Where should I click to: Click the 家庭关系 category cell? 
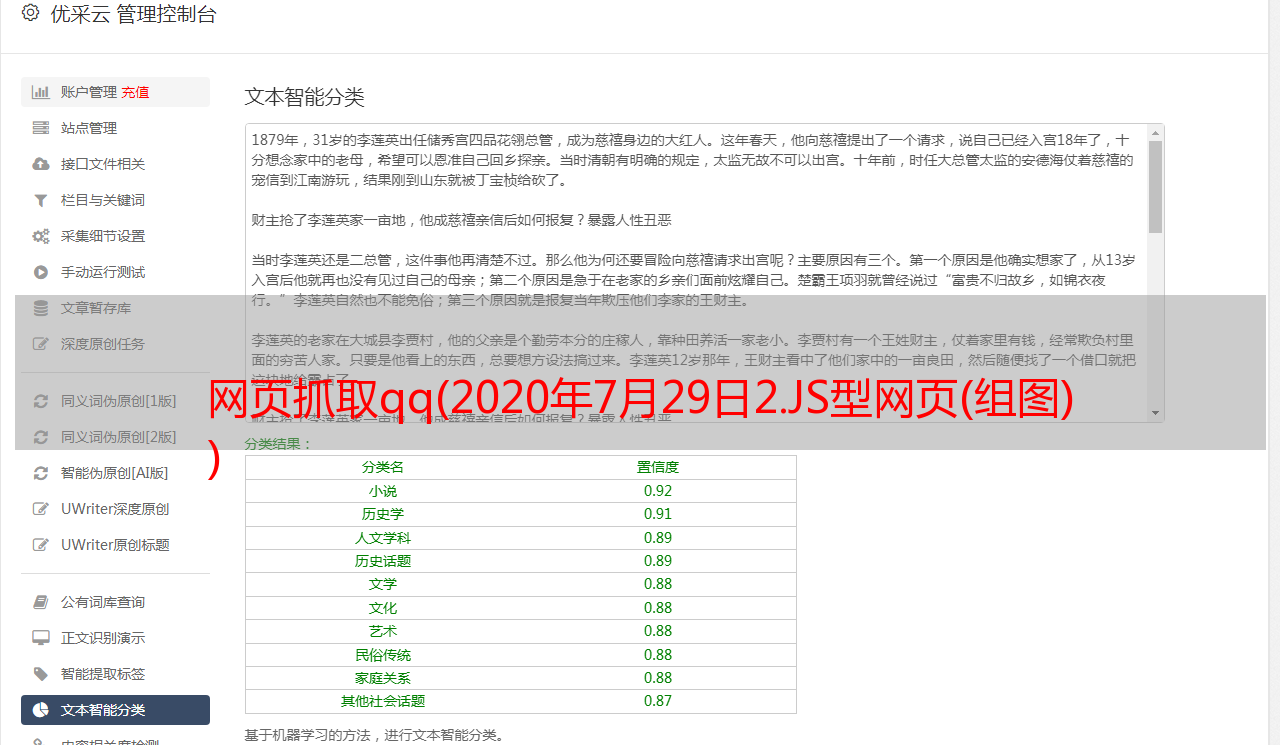383,678
